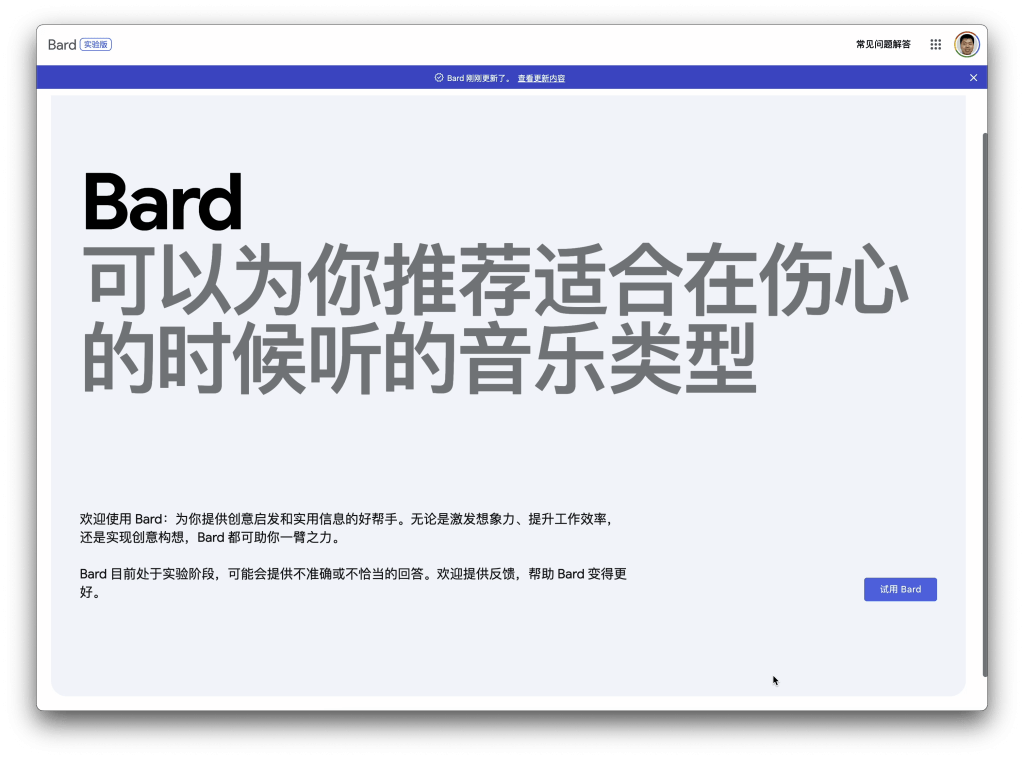Click the Bard 刚刚更新了 banner text
The width and height of the screenshot is (1024, 759).
coord(478,78)
